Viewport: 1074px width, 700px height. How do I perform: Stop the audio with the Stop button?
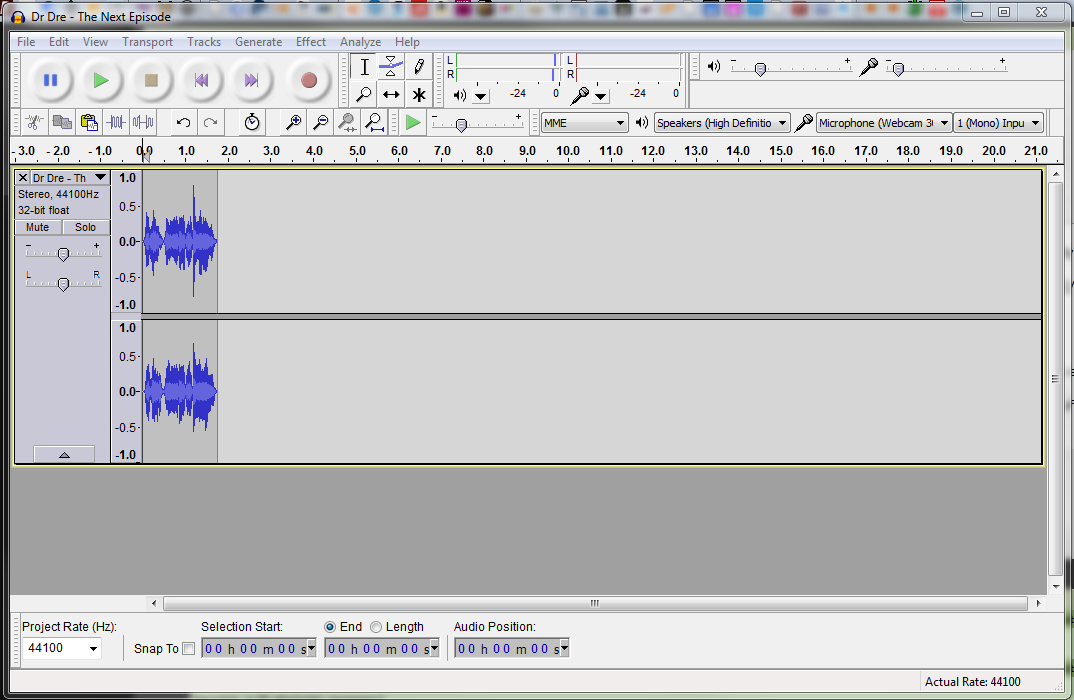(x=151, y=80)
